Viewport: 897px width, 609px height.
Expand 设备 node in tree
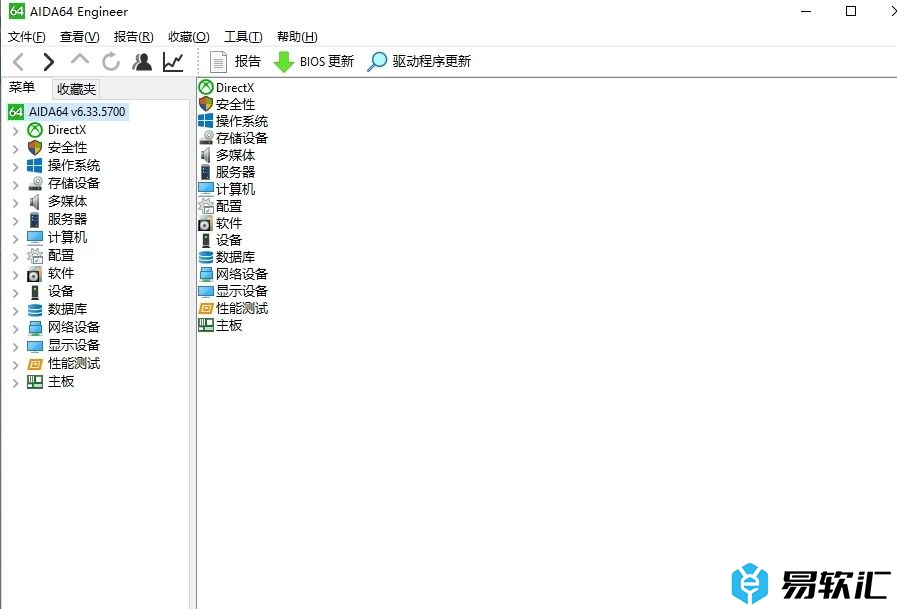(x=15, y=293)
